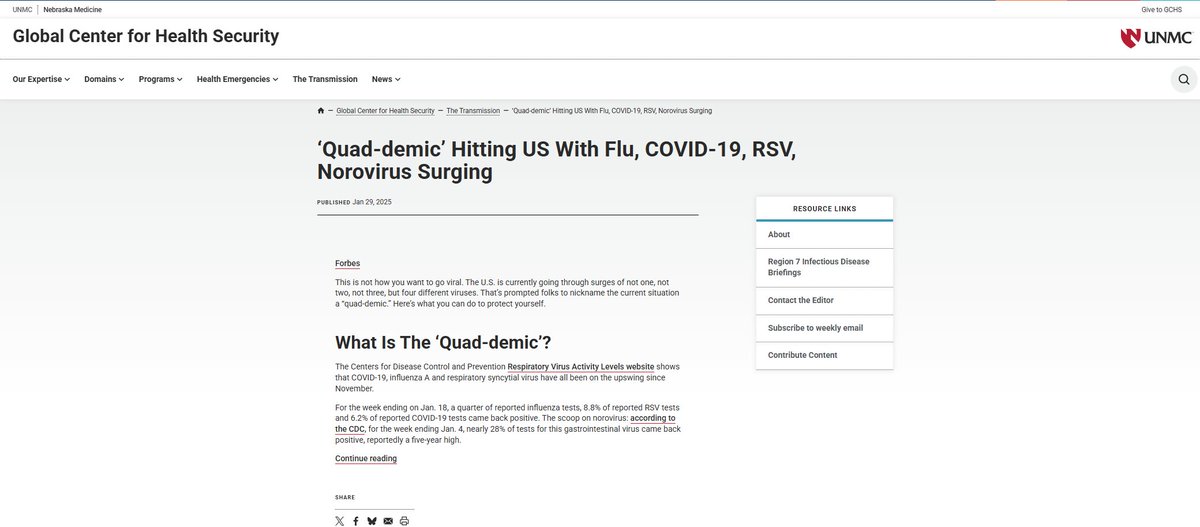Screen dimensions: 1200x527
Task: Open the Give to GCHS link
Action: (1161, 9)
